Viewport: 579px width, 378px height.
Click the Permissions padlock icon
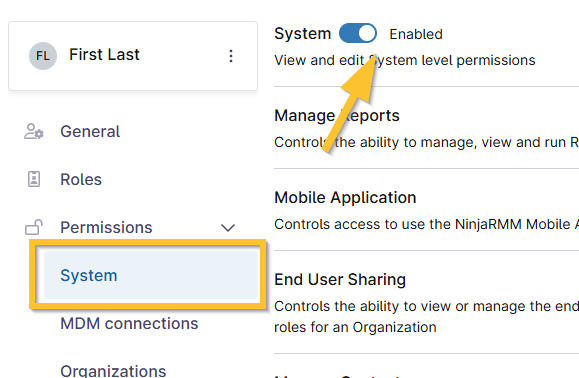tap(34, 227)
